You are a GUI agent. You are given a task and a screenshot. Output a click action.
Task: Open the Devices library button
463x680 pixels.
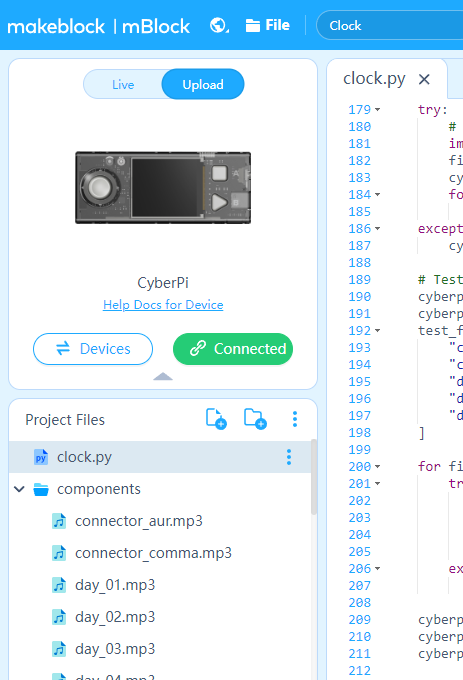tap(93, 349)
